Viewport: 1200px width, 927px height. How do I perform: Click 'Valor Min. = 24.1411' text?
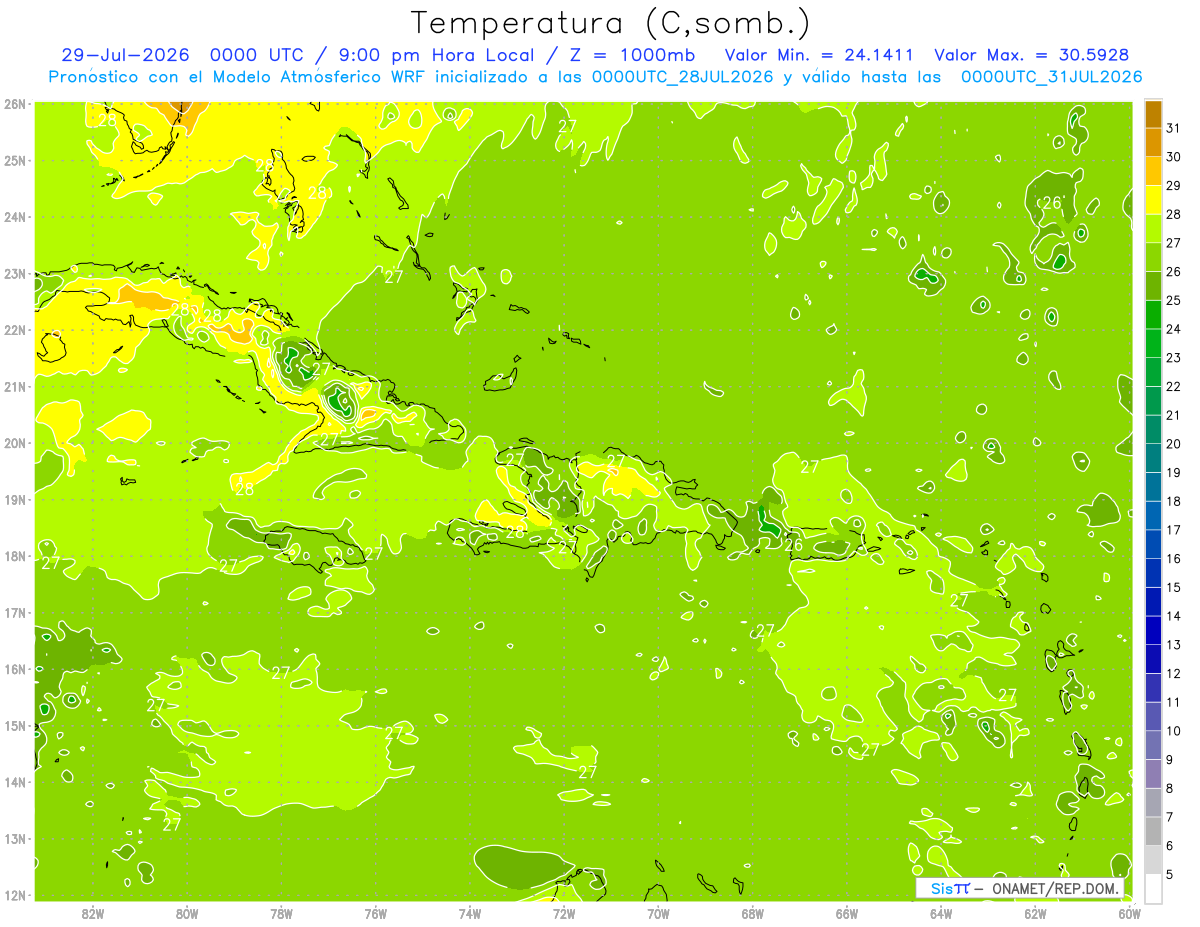coord(819,55)
